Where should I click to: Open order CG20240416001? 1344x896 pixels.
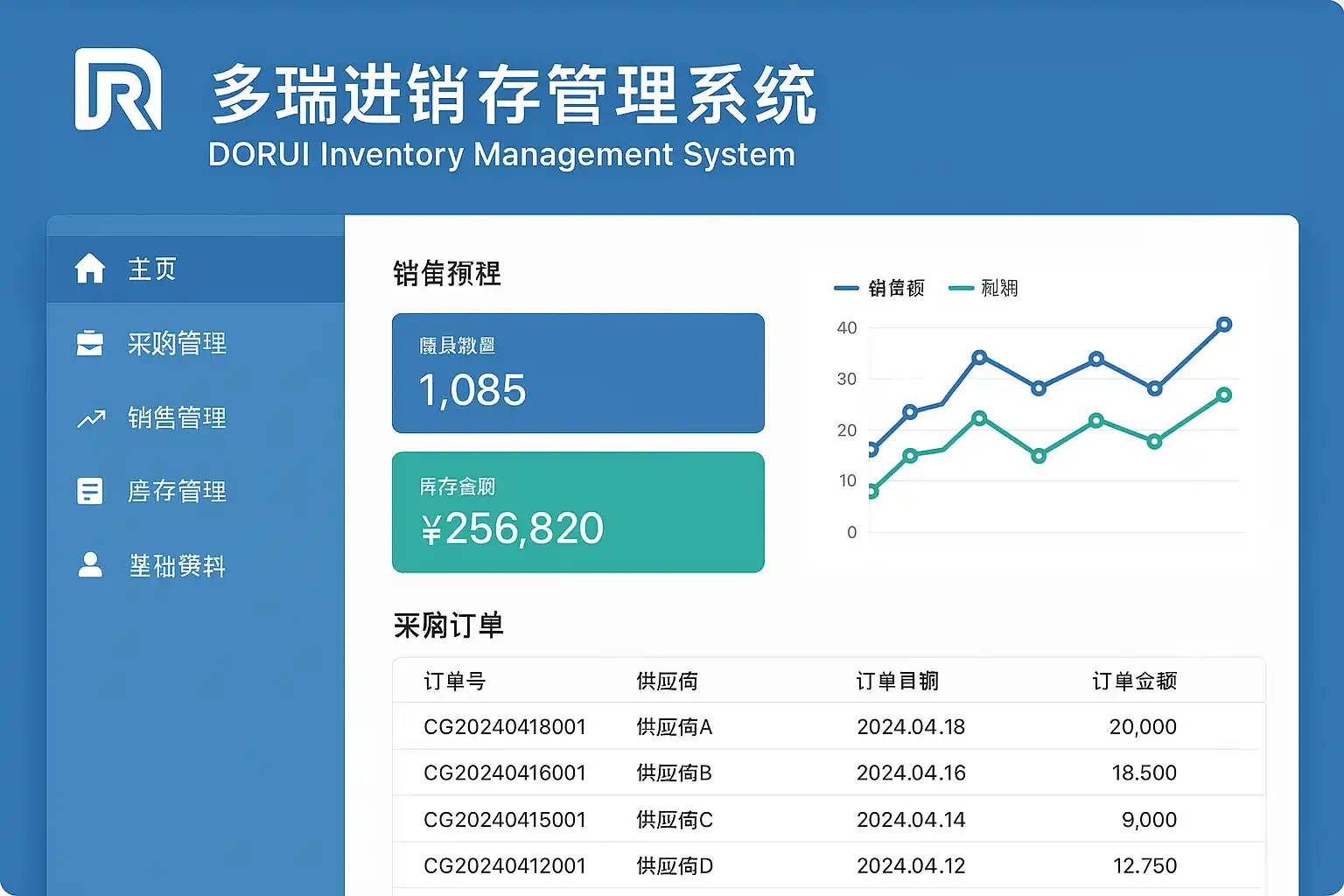[504, 773]
